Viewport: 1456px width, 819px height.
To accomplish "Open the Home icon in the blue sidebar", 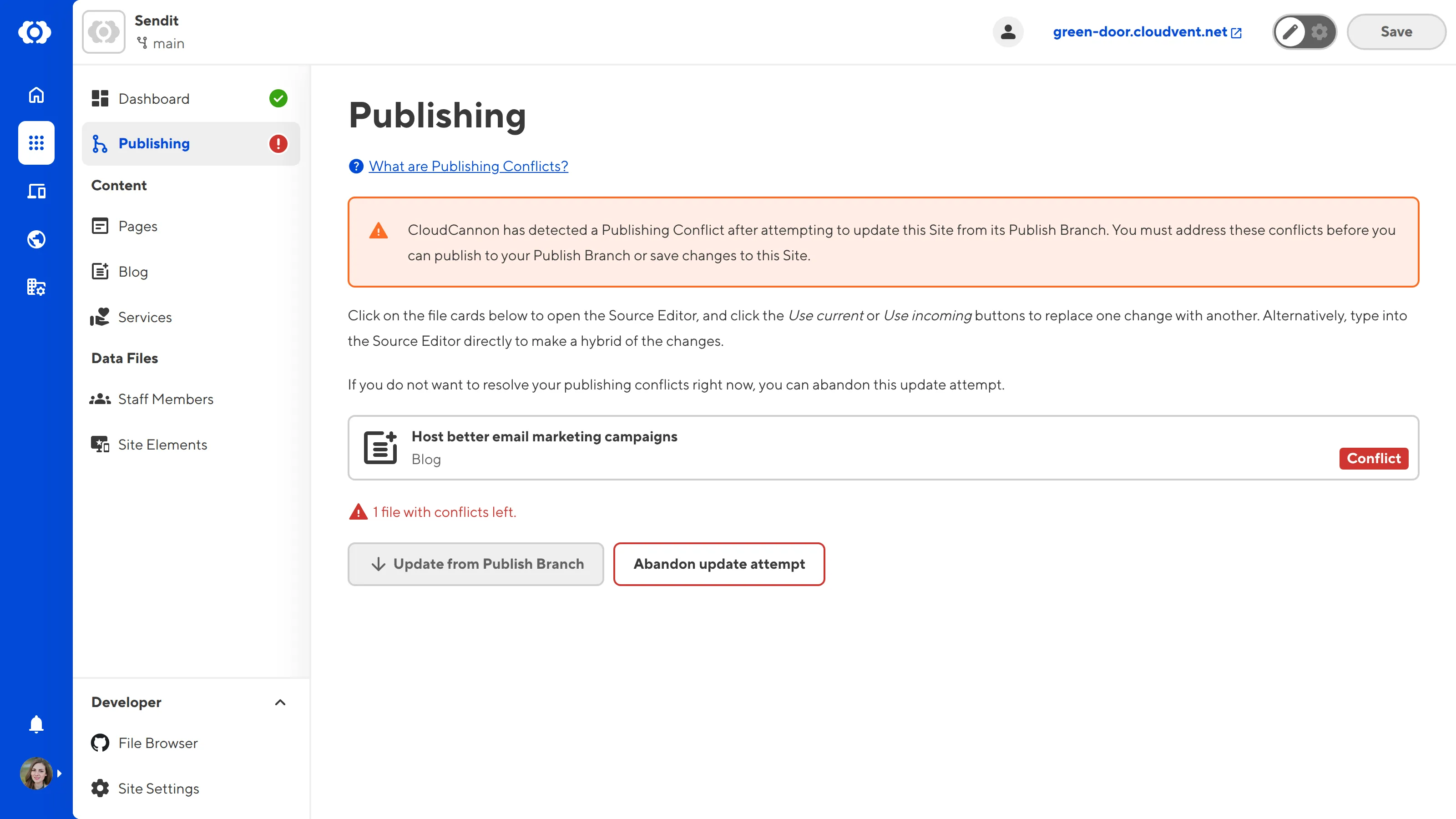I will coord(35,96).
